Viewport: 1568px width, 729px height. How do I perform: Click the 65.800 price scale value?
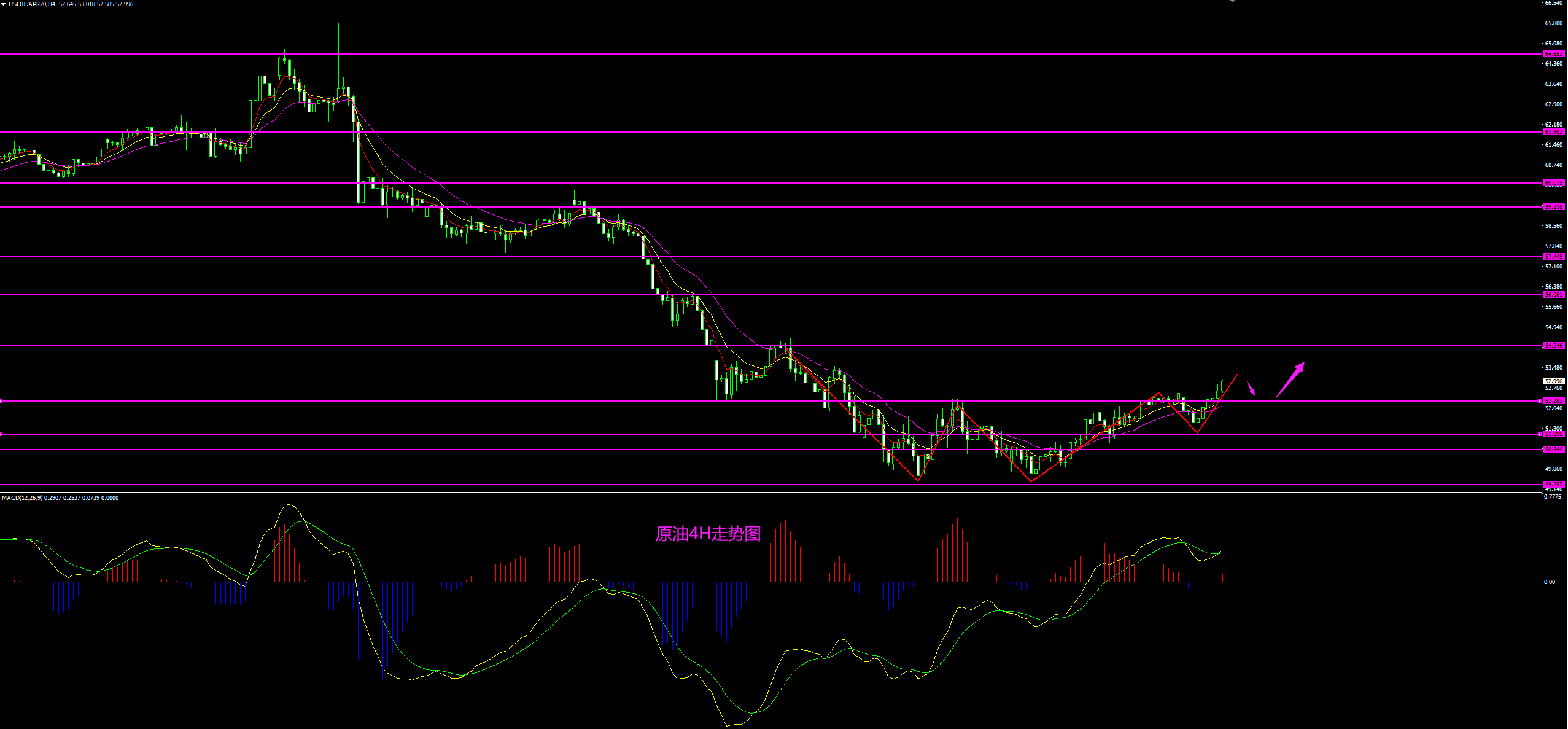click(x=1554, y=23)
